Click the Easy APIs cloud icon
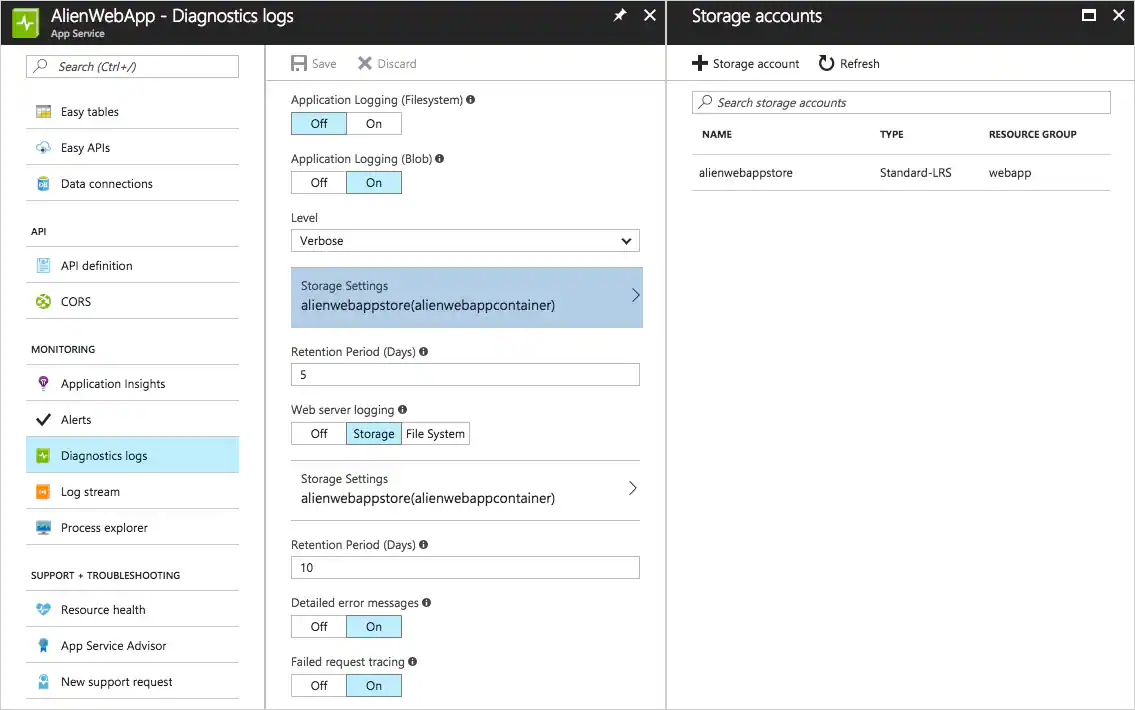Screen dimensions: 1135x710 pyautogui.click(x=43, y=148)
